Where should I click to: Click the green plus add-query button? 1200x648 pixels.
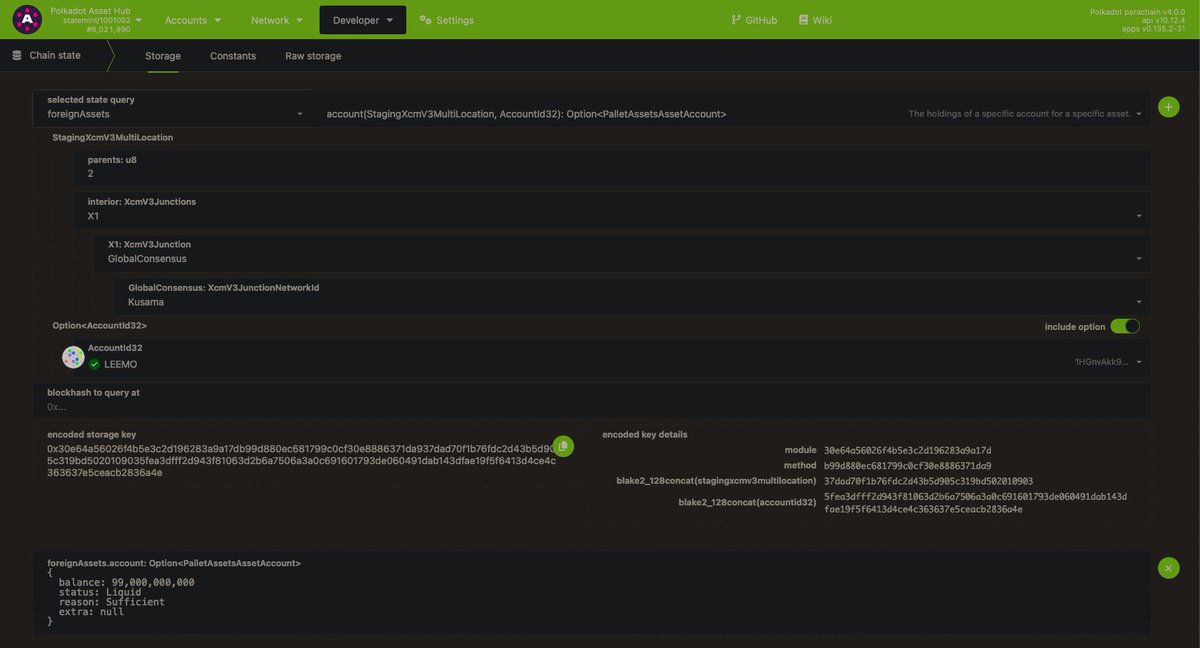pos(1168,106)
